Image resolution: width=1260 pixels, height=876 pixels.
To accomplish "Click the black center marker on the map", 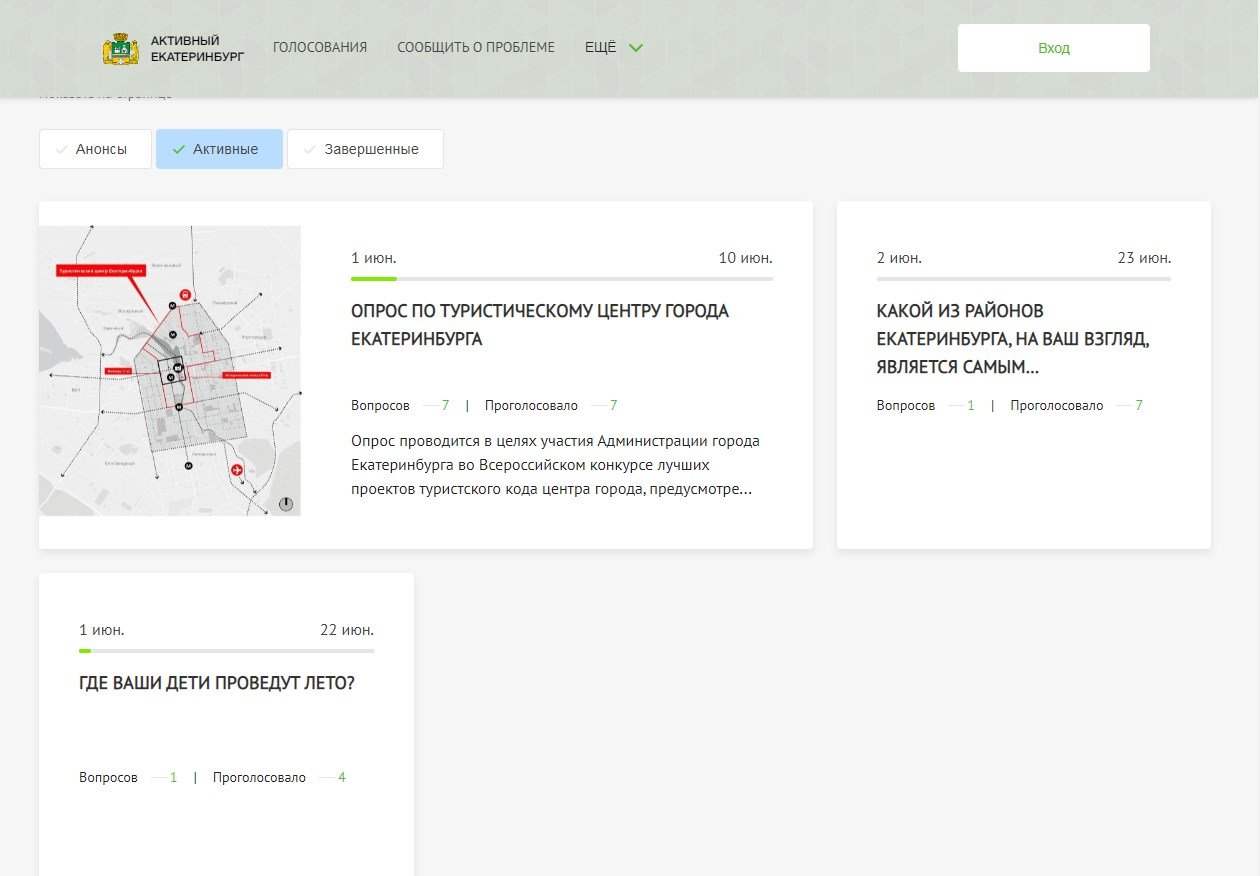I will [177, 370].
